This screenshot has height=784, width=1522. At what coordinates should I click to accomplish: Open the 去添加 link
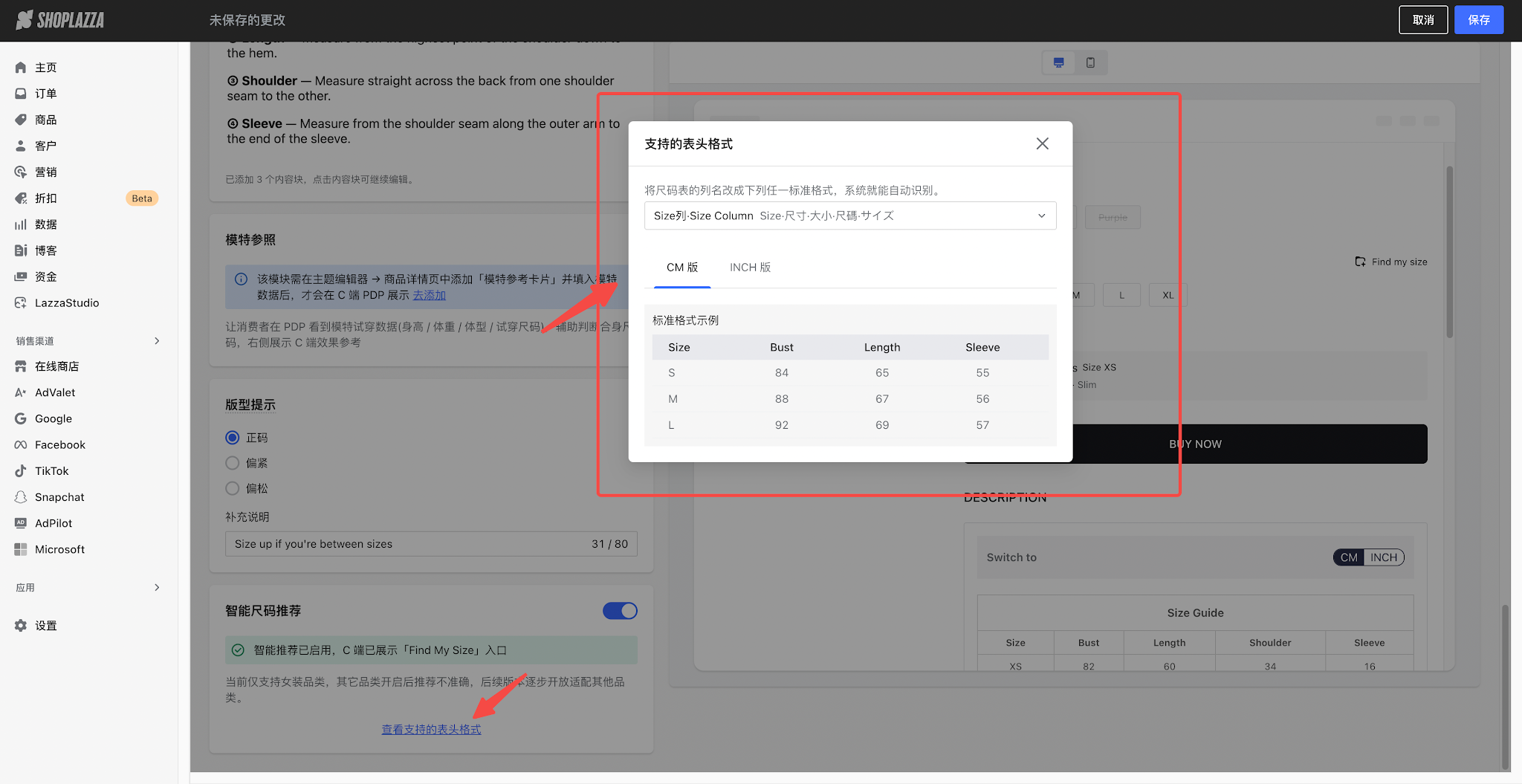(x=430, y=295)
